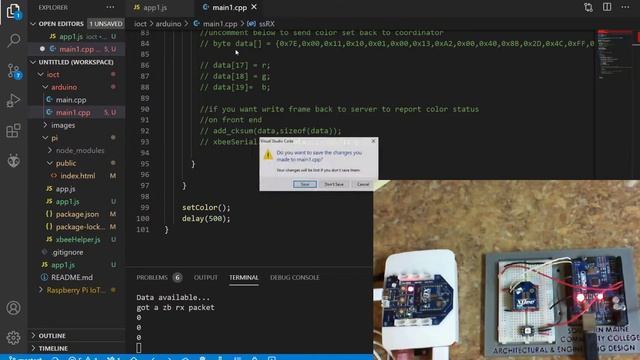Click the compare changes icon in editor toolbar
Image resolution: width=640 pixels, height=360 pixels.
point(588,7)
